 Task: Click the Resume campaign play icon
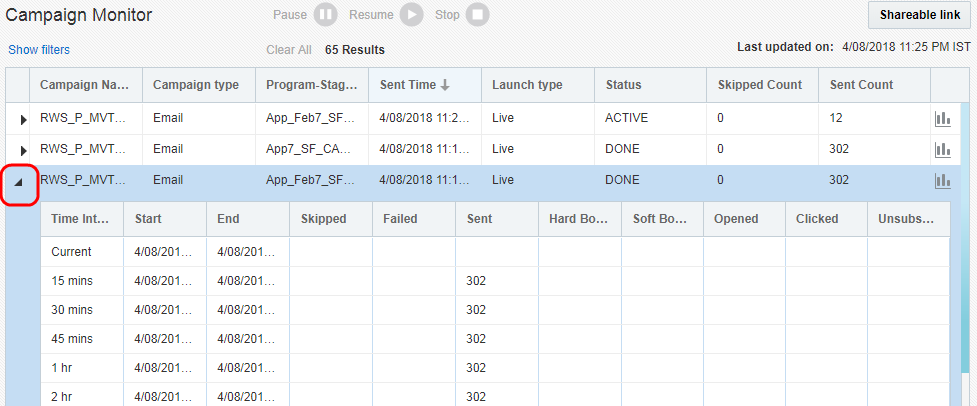pyautogui.click(x=411, y=14)
